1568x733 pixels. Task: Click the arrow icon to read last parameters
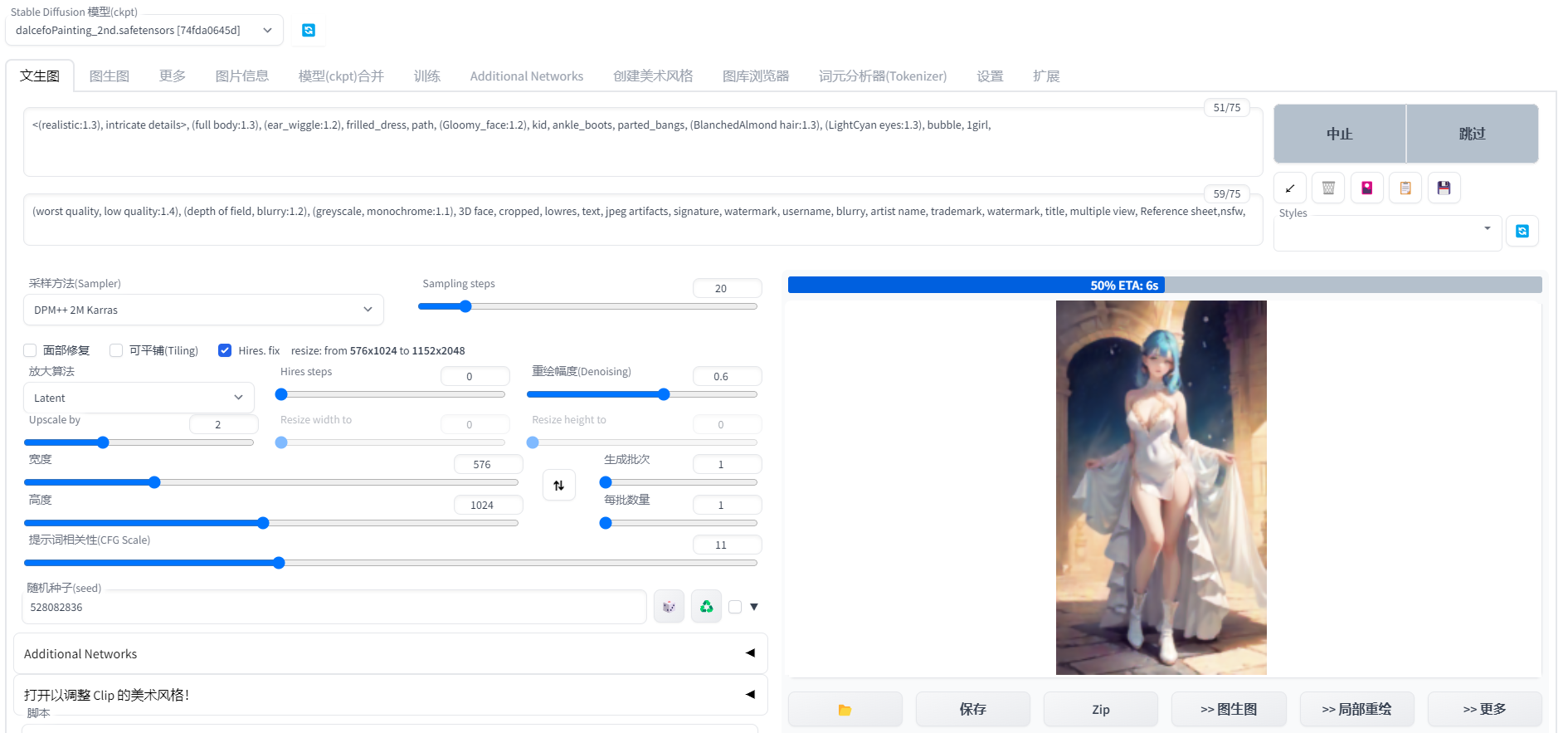[1290, 188]
